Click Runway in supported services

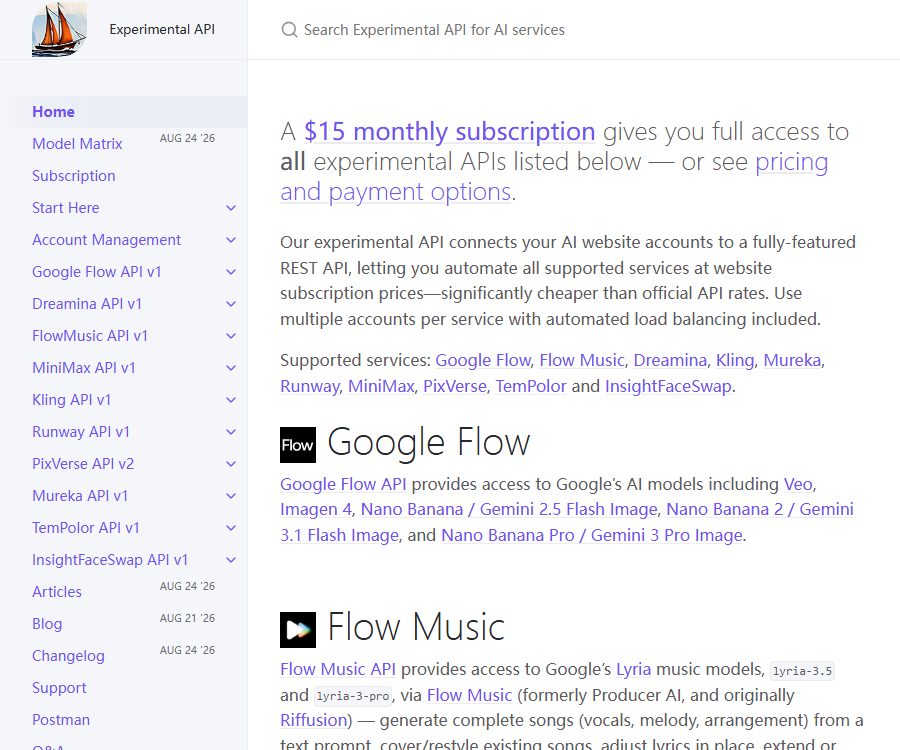coord(309,386)
